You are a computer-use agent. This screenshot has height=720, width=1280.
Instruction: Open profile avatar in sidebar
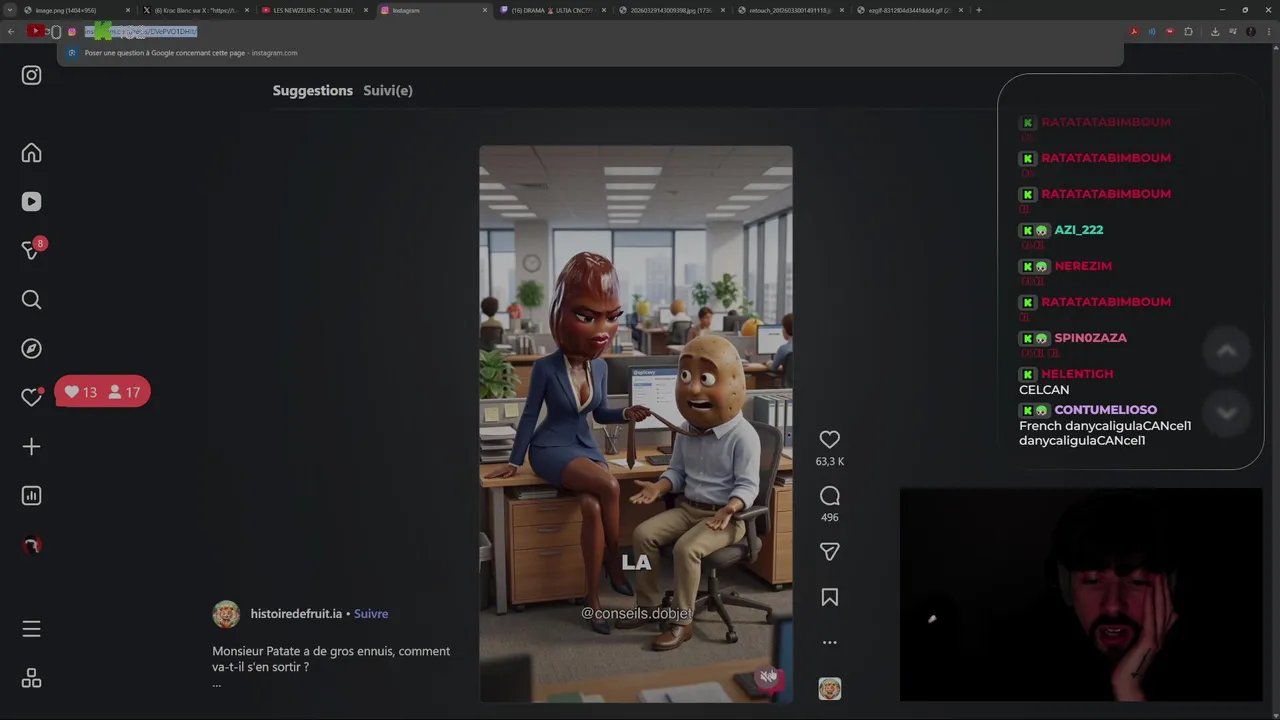pos(31,545)
